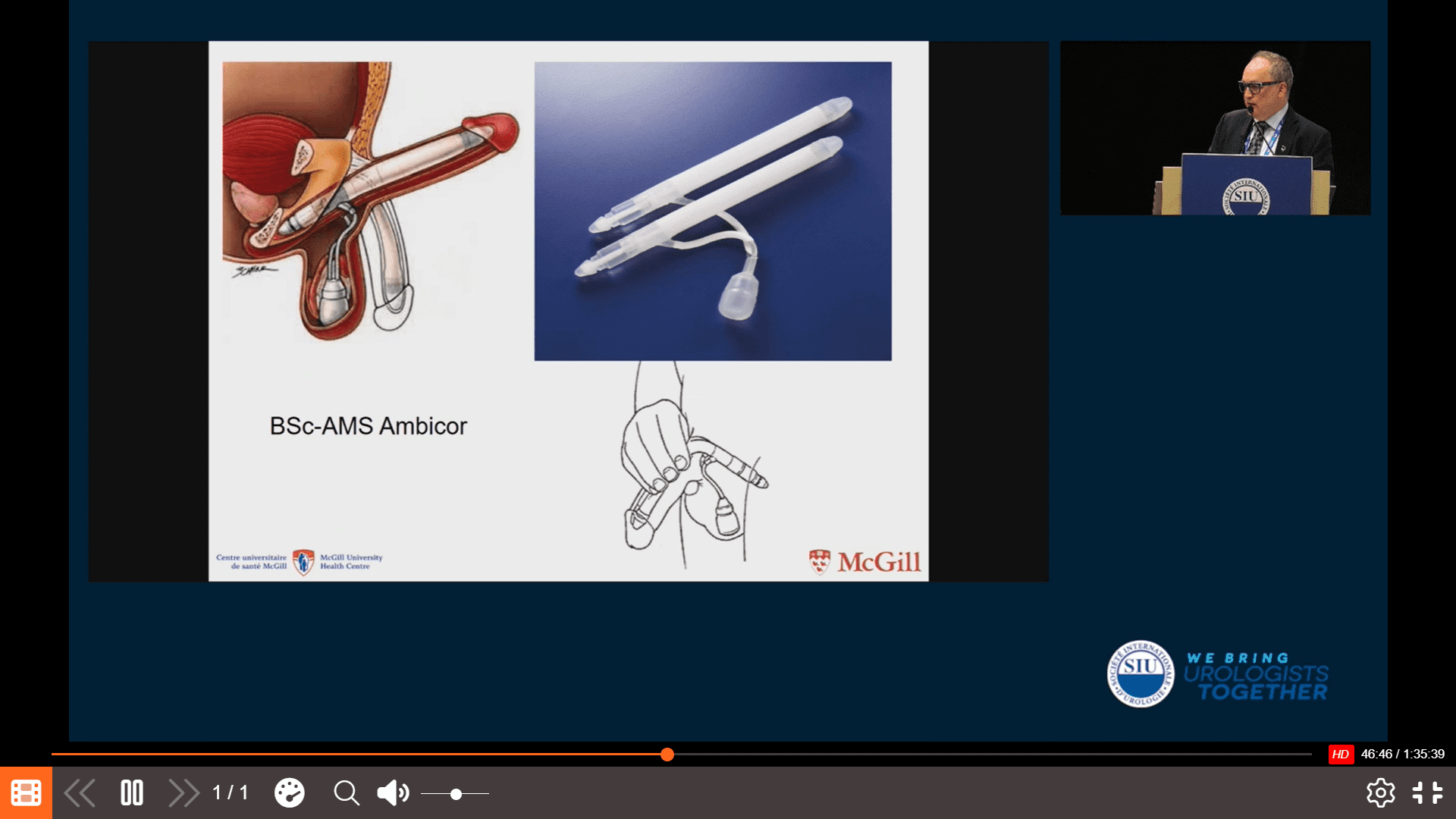Open the chapters grid panel
Viewport: 1456px width, 819px height.
point(26,792)
